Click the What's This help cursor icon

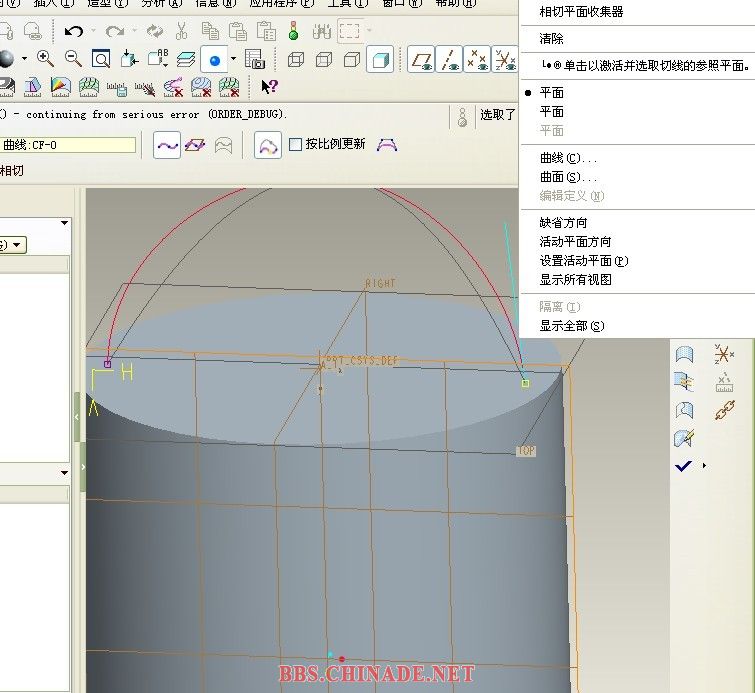pos(269,87)
